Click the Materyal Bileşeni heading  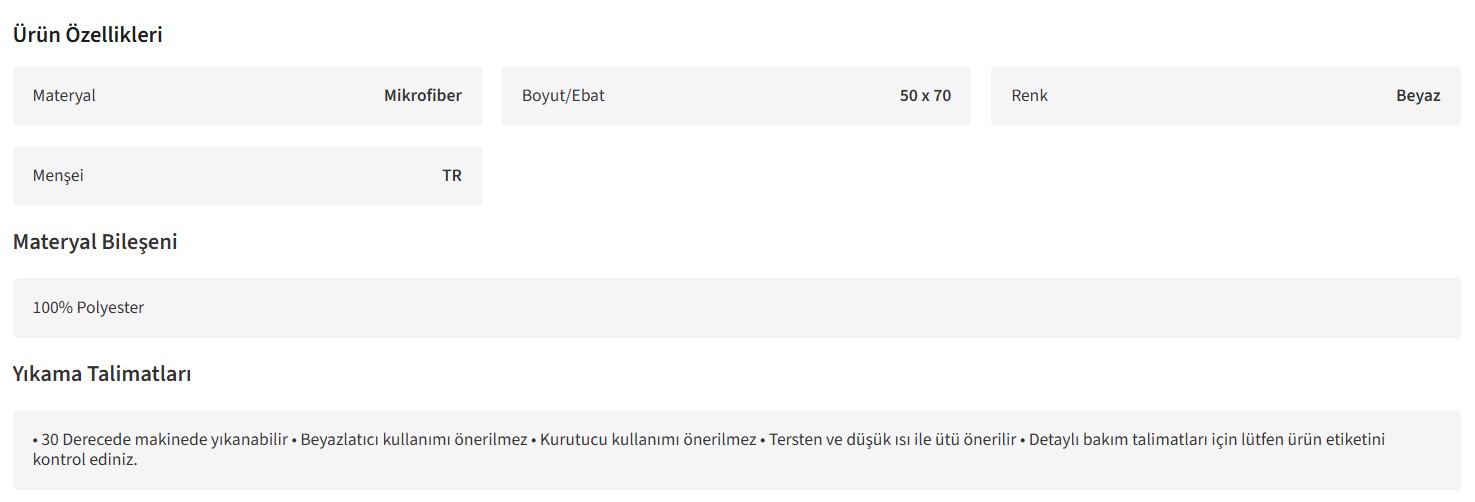(95, 242)
